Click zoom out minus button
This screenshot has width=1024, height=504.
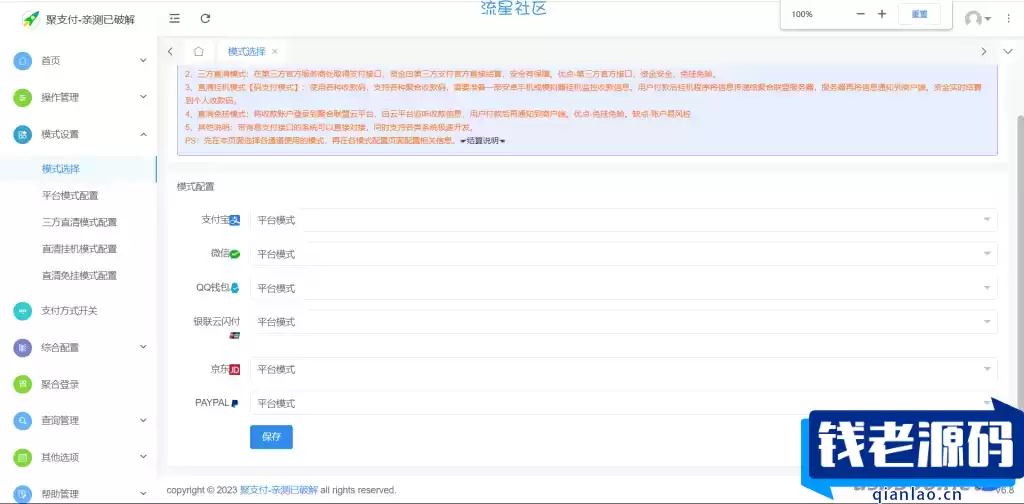pos(861,14)
